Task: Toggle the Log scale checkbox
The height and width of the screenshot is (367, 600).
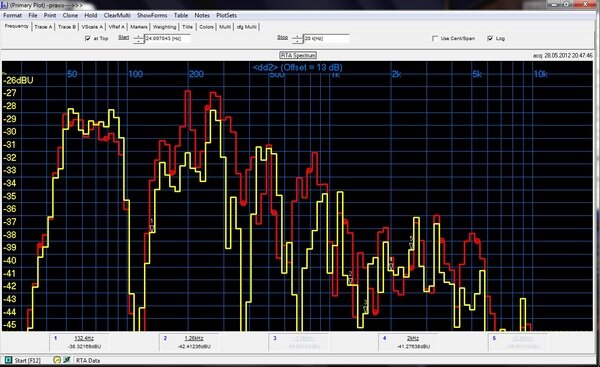Action: click(490, 38)
